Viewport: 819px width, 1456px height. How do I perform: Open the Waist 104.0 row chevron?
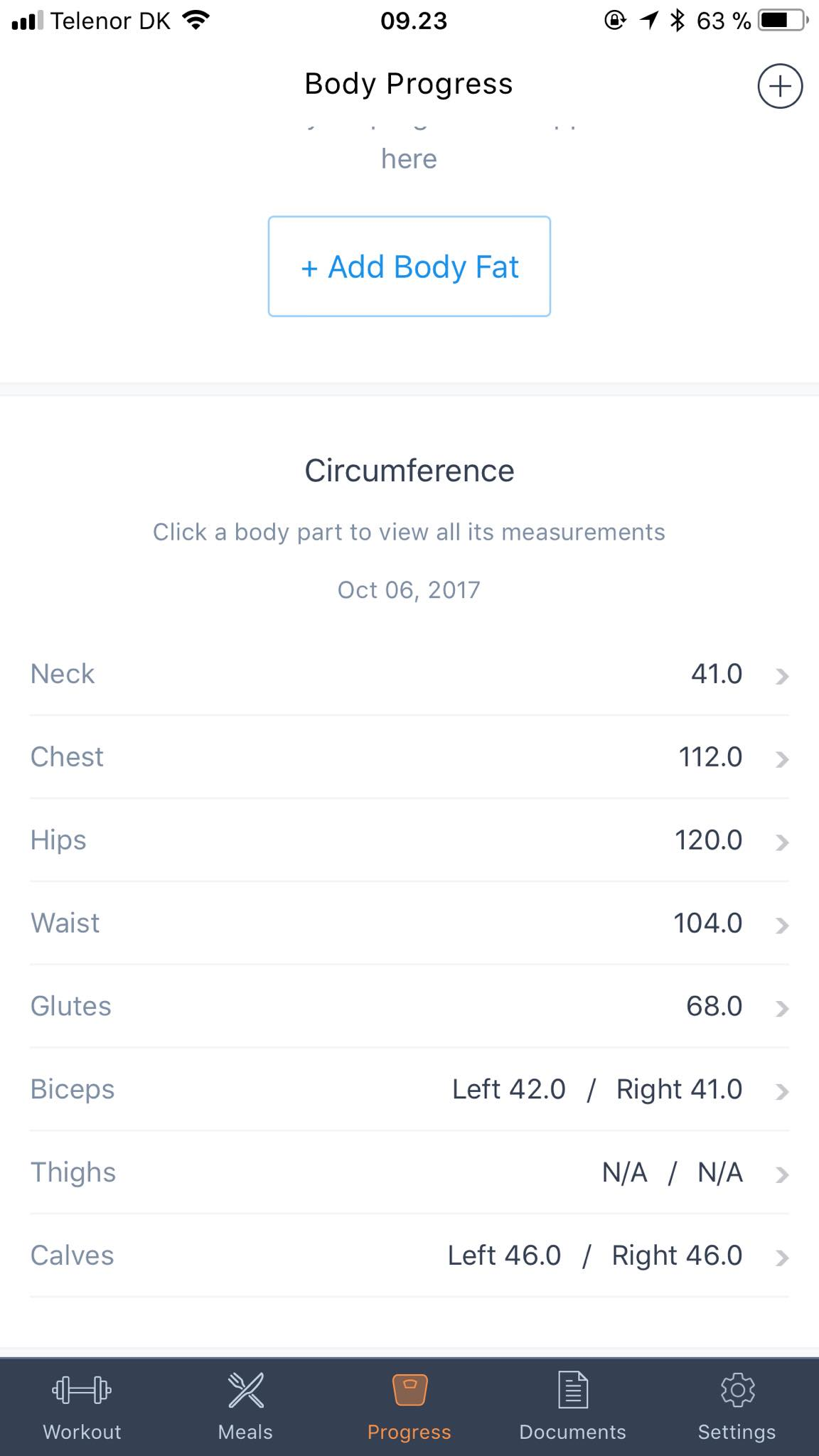point(782,925)
